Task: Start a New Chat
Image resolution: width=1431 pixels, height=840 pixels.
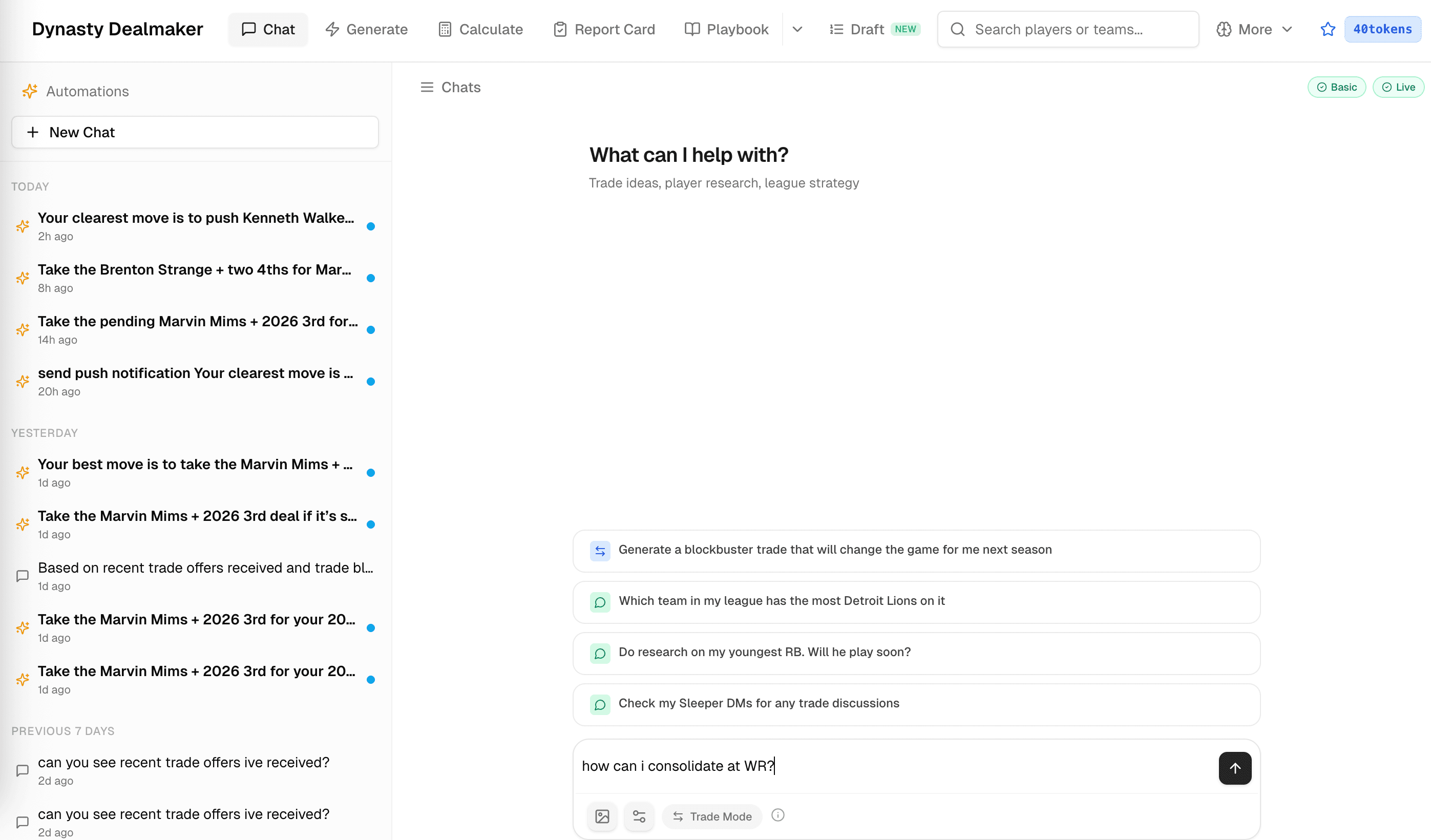Action: tap(195, 132)
